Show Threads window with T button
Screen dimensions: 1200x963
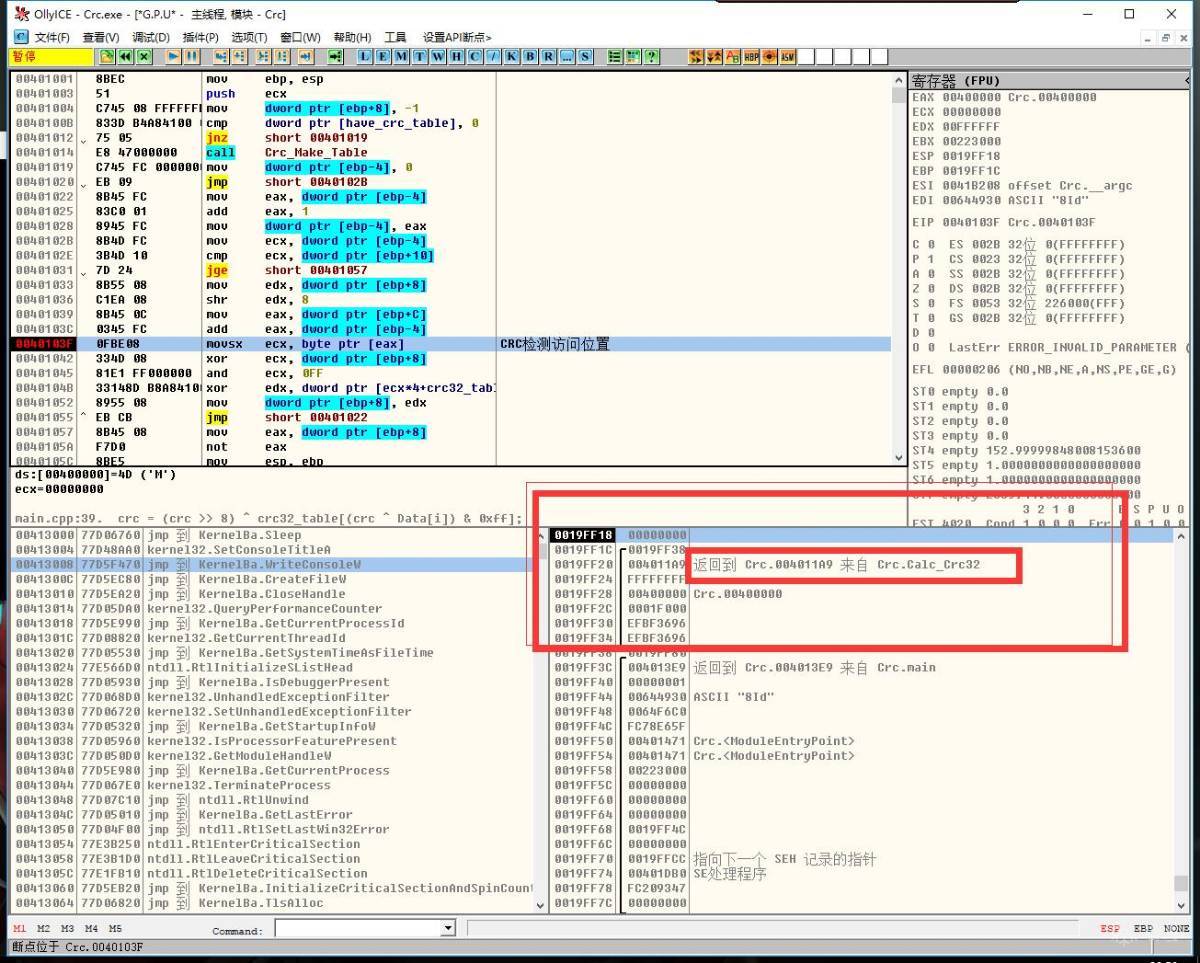tap(419, 57)
